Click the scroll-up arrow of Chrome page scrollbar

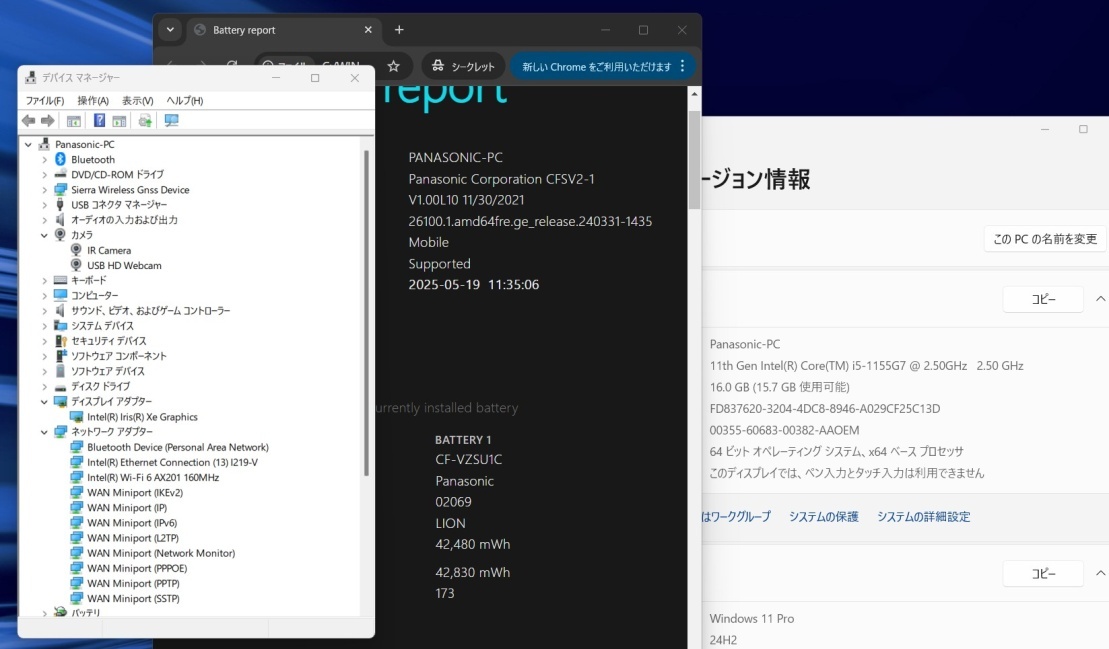point(694,94)
